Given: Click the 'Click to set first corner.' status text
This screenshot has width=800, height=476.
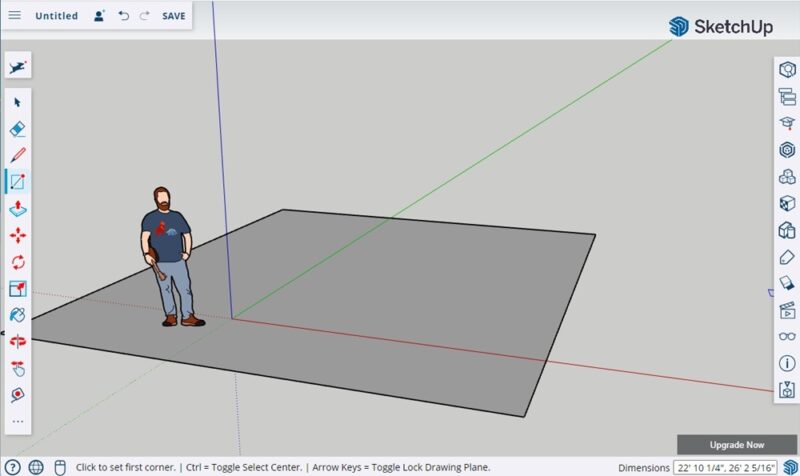Looking at the screenshot, I should click(126, 467).
